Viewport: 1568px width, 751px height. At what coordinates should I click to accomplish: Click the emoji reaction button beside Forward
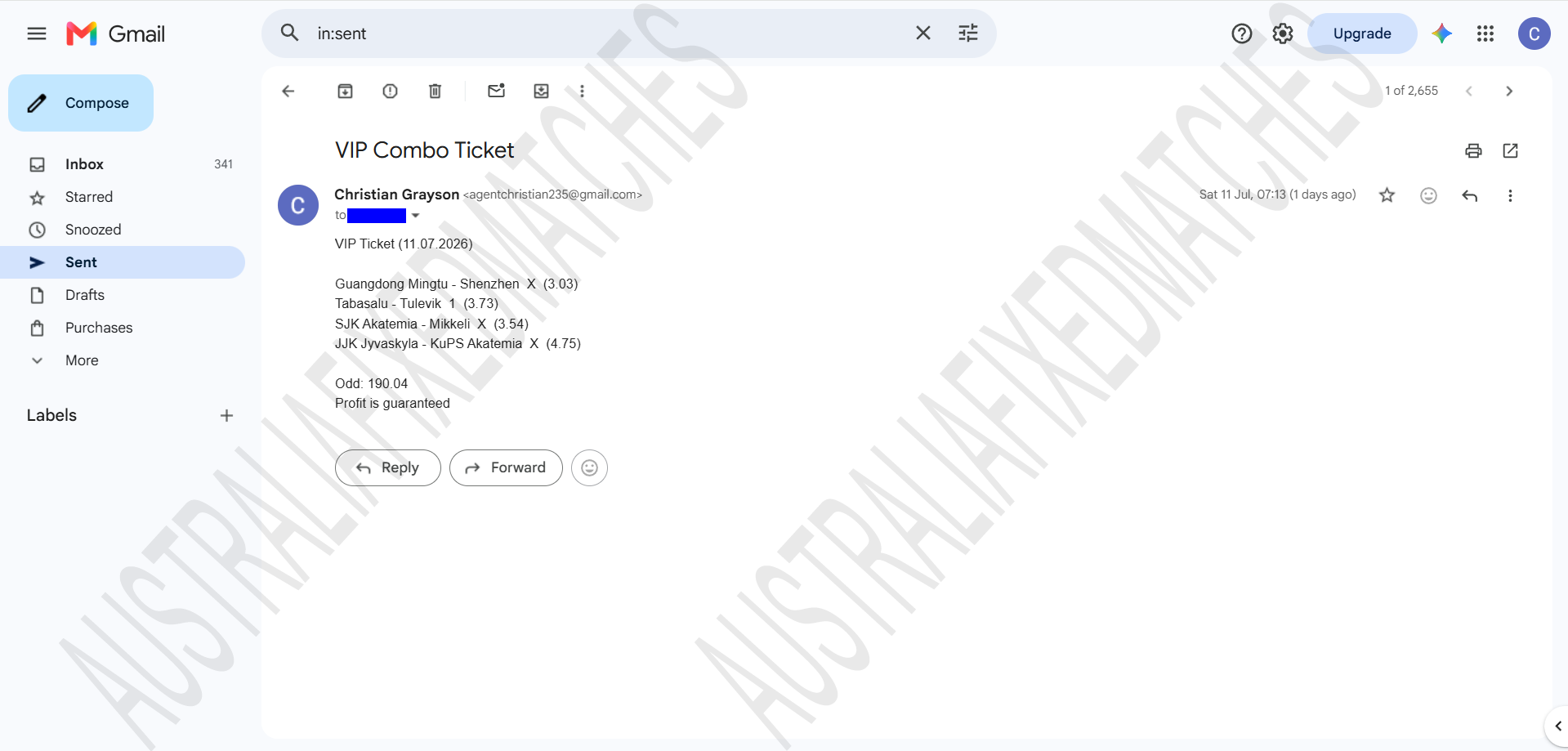(589, 467)
